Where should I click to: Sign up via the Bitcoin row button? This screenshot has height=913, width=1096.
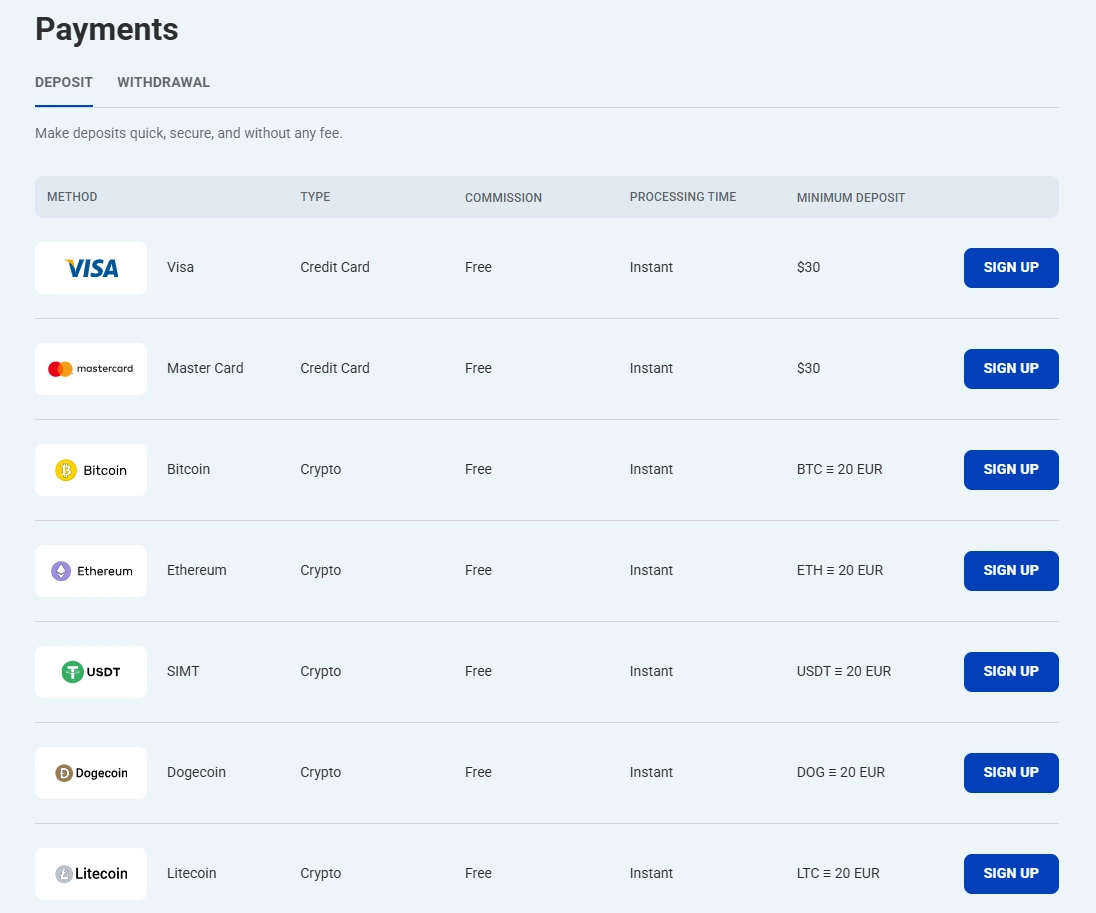(x=1011, y=470)
